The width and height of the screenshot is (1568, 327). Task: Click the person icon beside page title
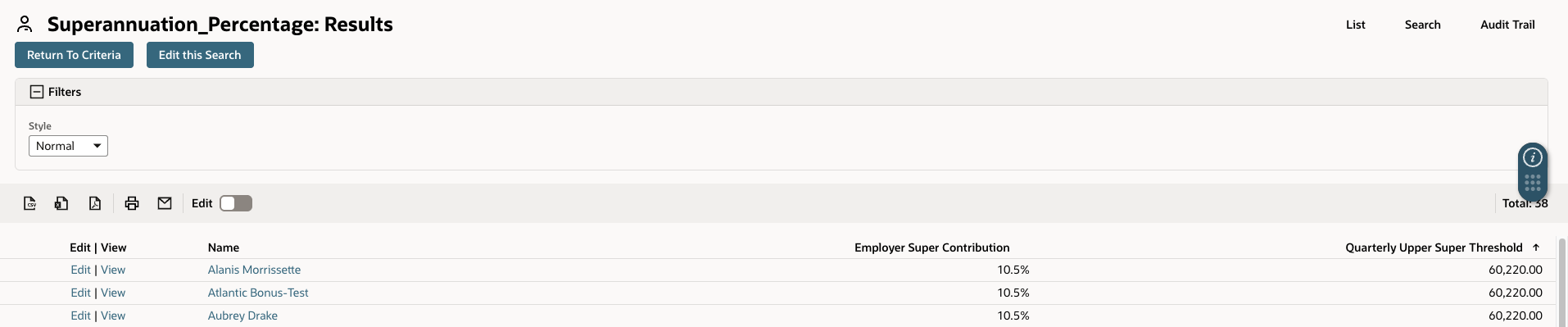[x=25, y=25]
